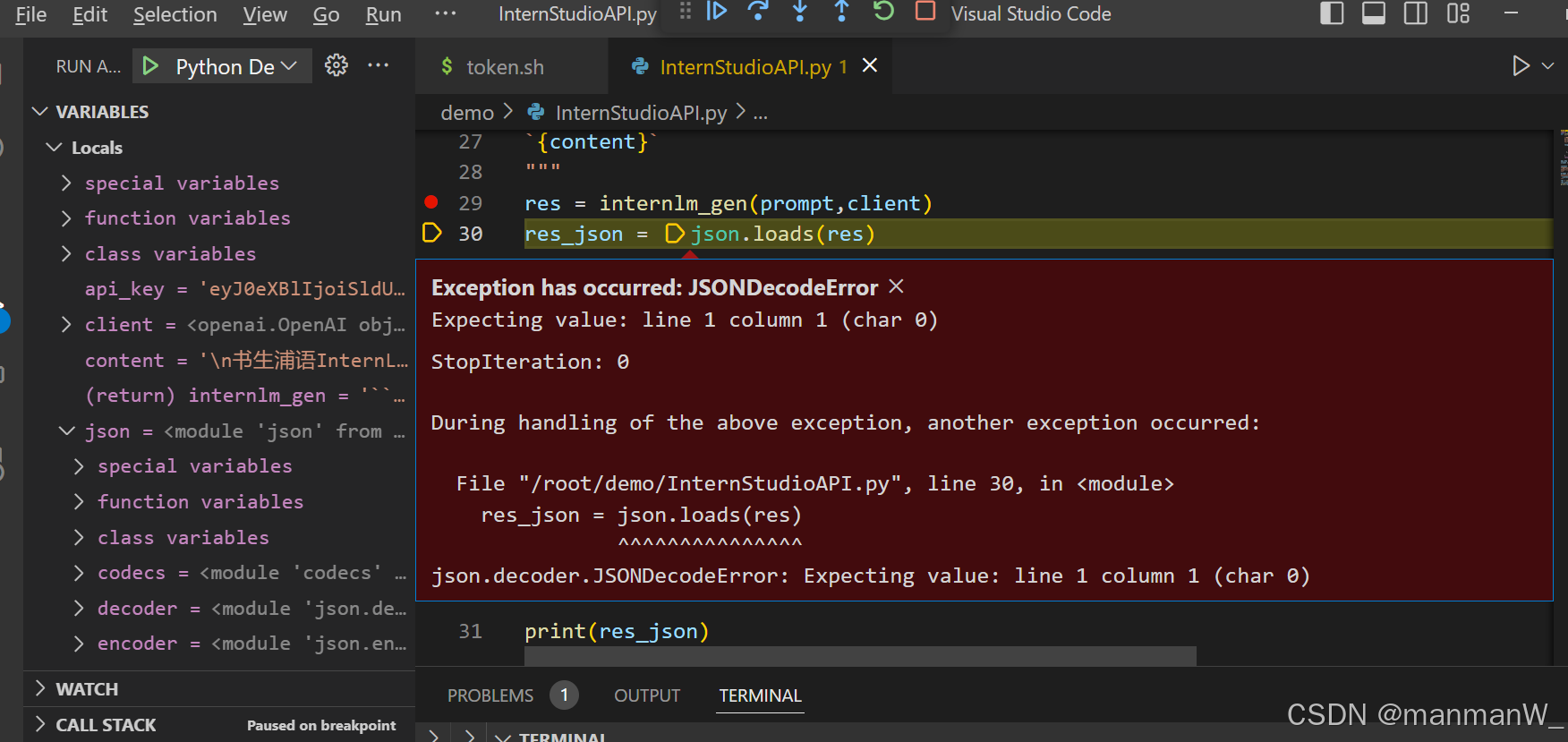1568x742 pixels.
Task: Expand the encoder module variable
Action: coord(79,643)
